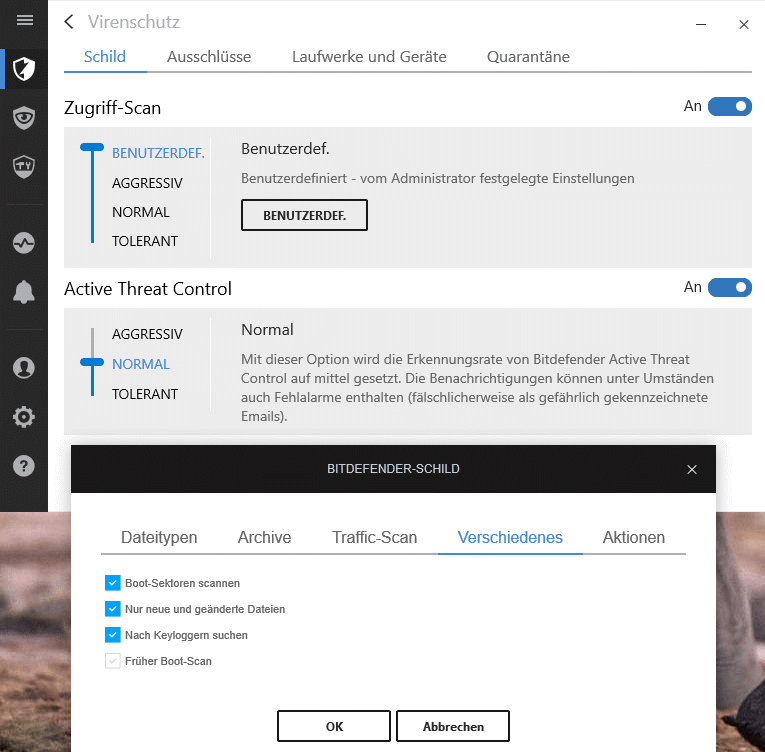
Task: Click the BENUTZERDEF. button
Action: pyautogui.click(x=304, y=215)
